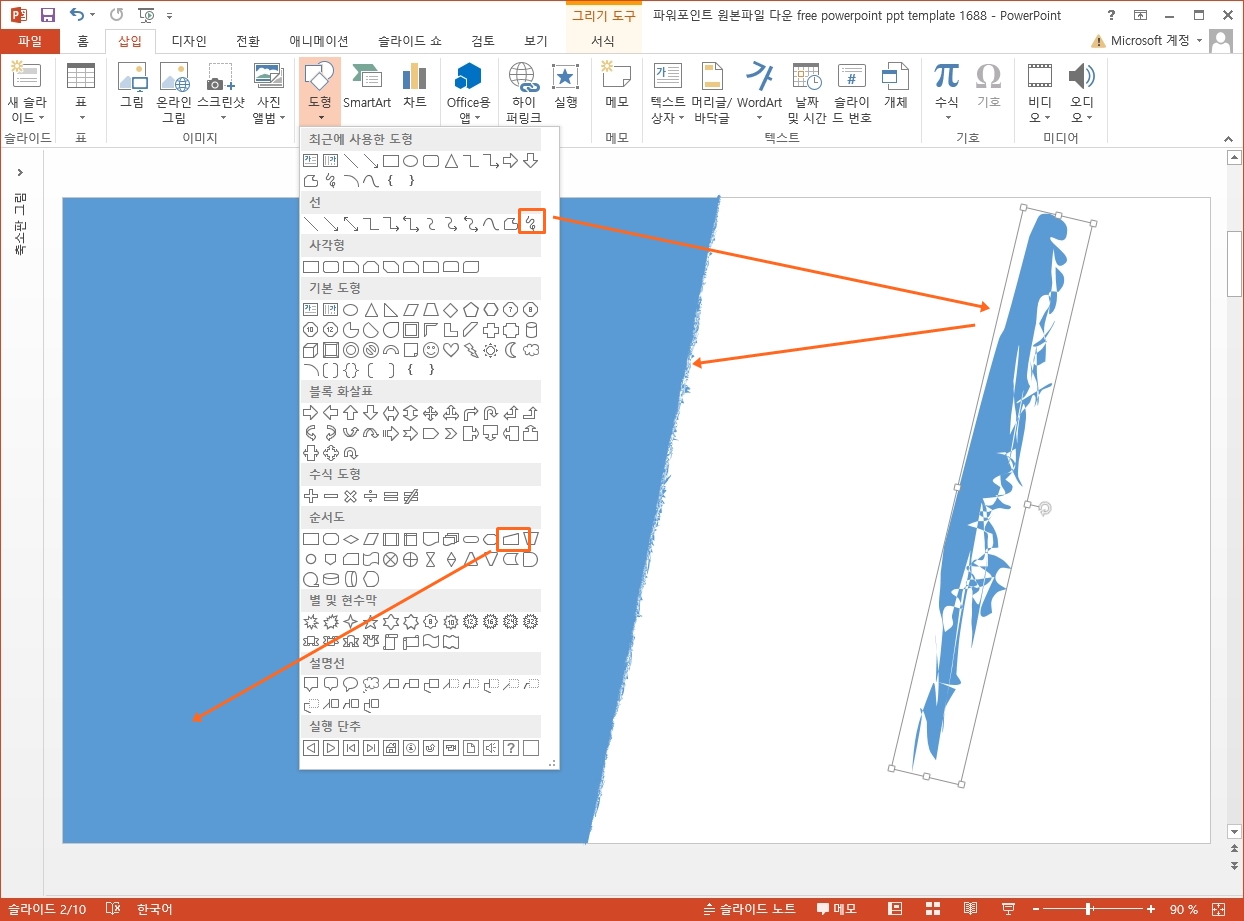Viewport: 1244px width, 921px height.
Task: Choose the Division equation shape
Action: click(x=371, y=496)
